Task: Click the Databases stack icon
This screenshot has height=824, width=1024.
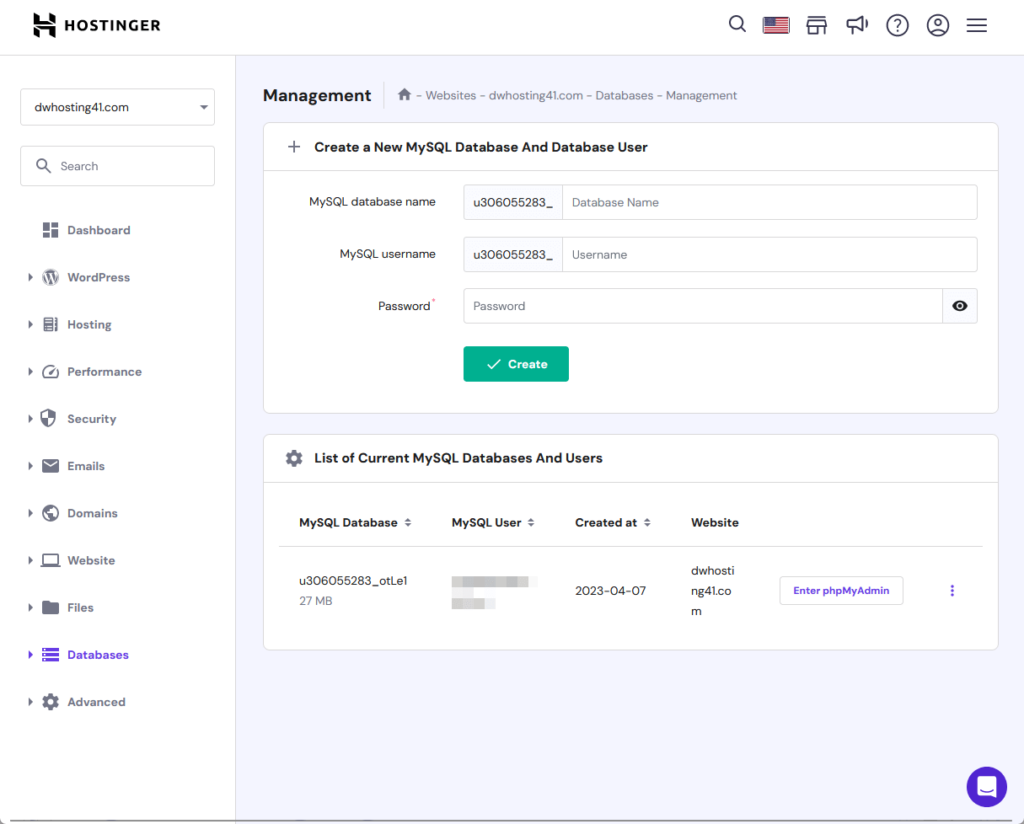Action: (50, 654)
